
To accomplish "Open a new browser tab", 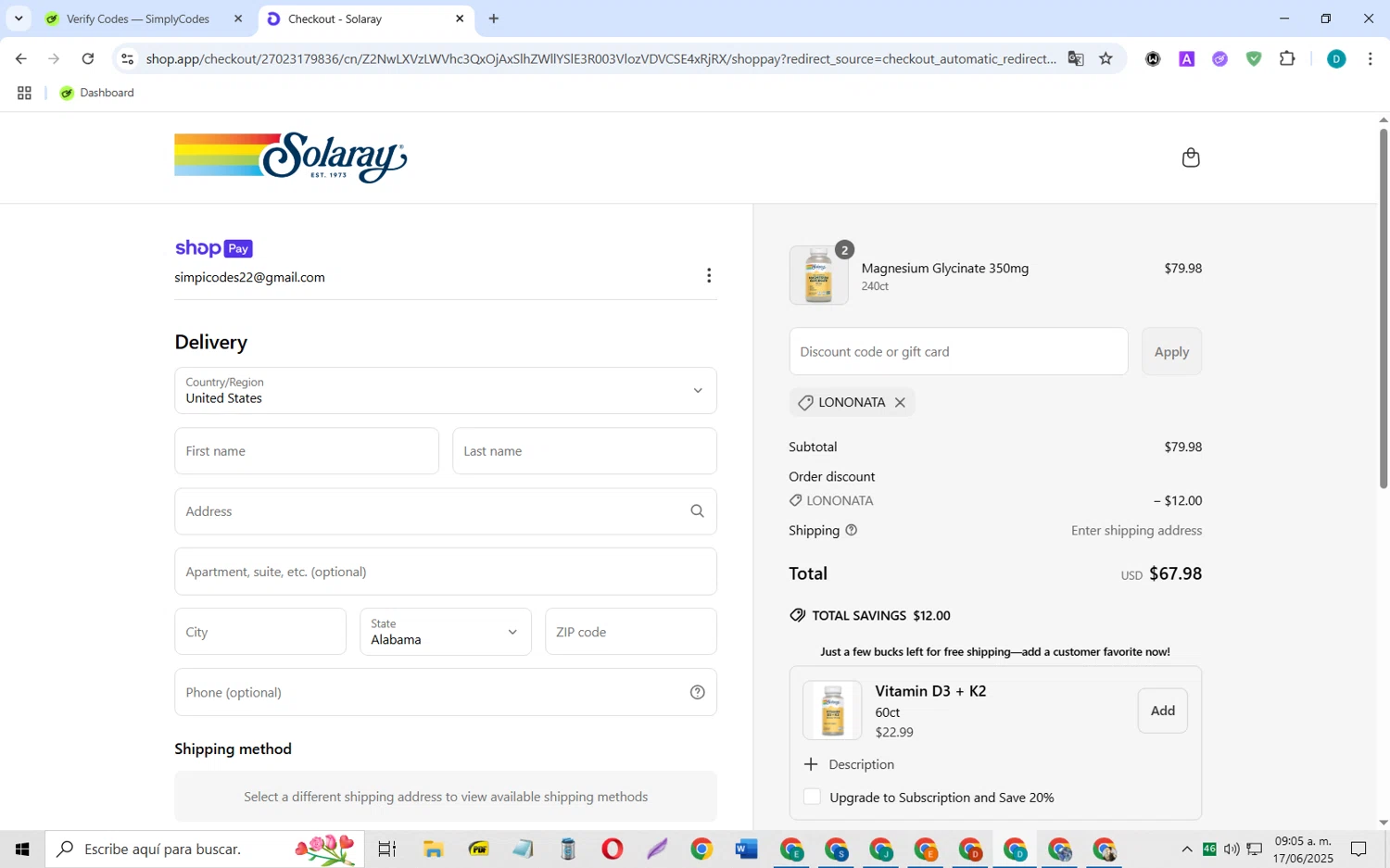I will tap(494, 19).
